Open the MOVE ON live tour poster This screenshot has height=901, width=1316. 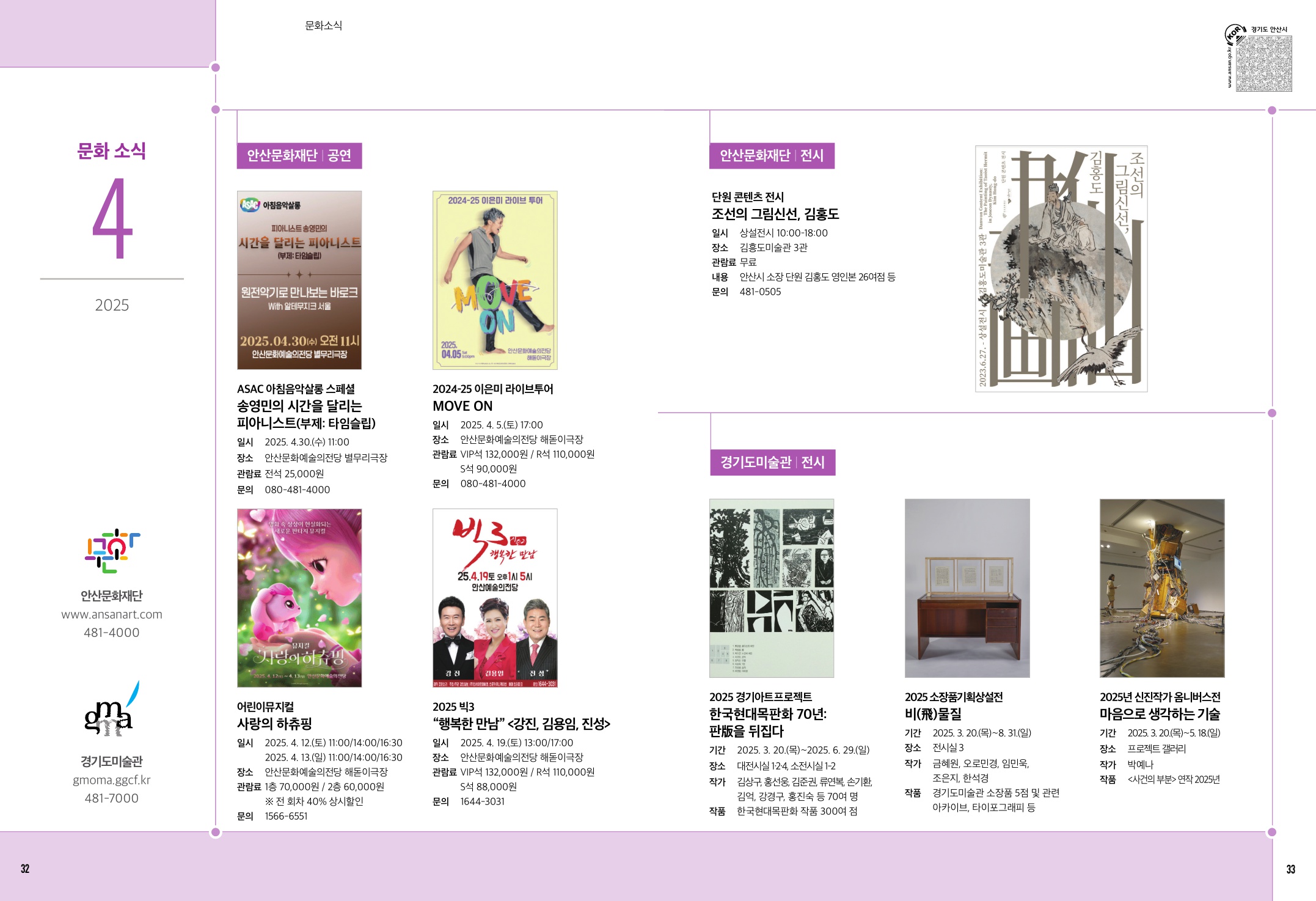[x=494, y=280]
